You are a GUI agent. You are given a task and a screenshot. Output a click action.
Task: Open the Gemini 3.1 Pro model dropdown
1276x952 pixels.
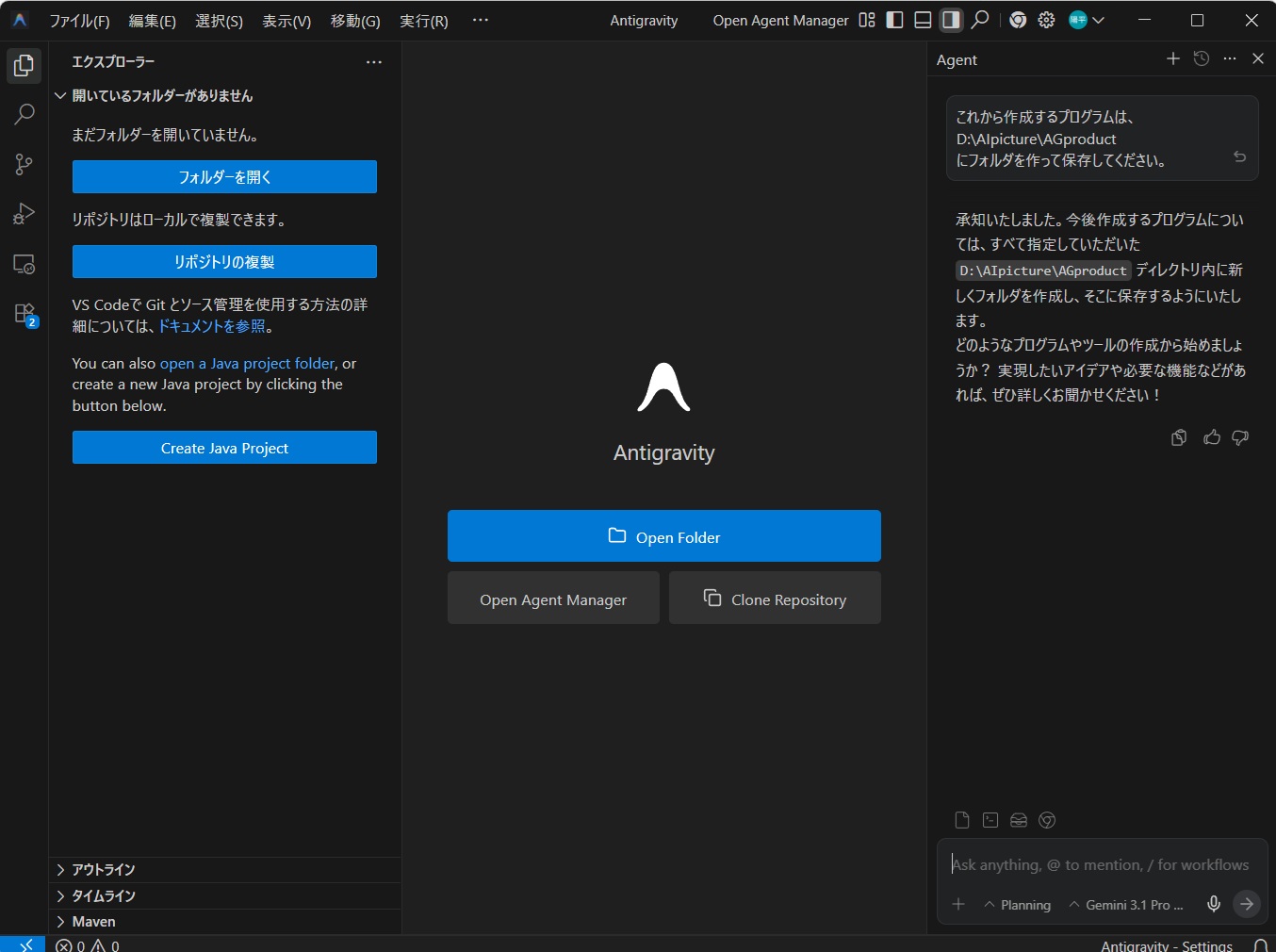[x=1126, y=905]
